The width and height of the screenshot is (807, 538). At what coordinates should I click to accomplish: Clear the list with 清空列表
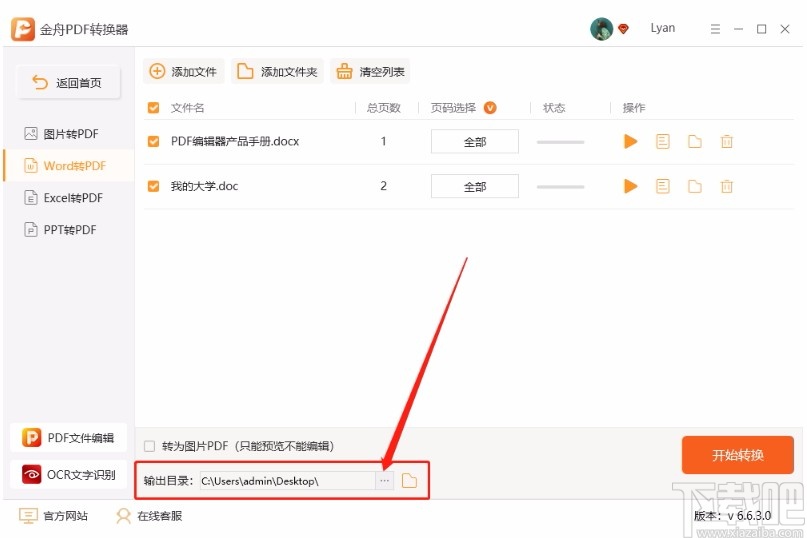pyautogui.click(x=370, y=72)
